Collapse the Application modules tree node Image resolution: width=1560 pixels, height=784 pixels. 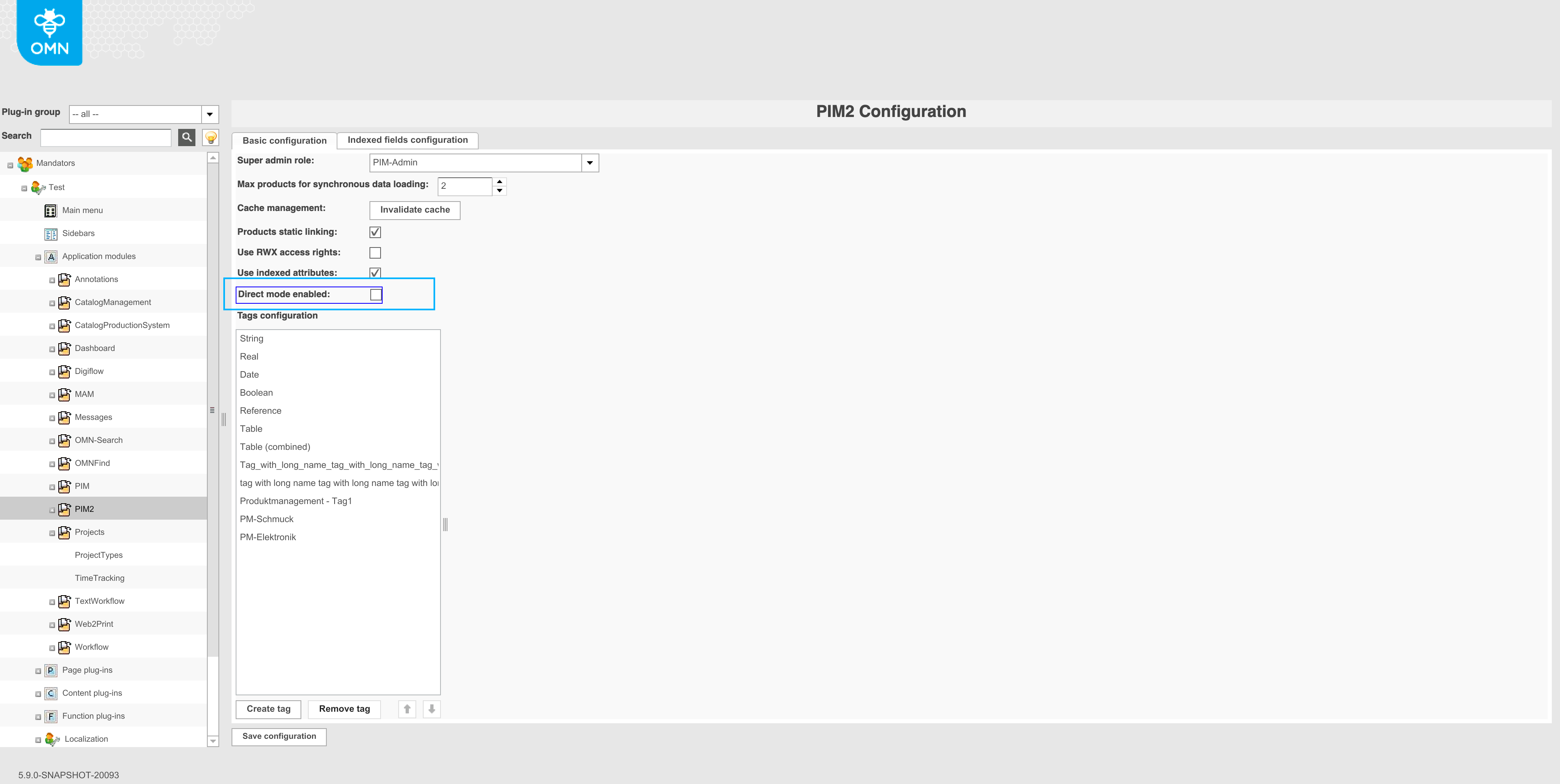coord(38,257)
